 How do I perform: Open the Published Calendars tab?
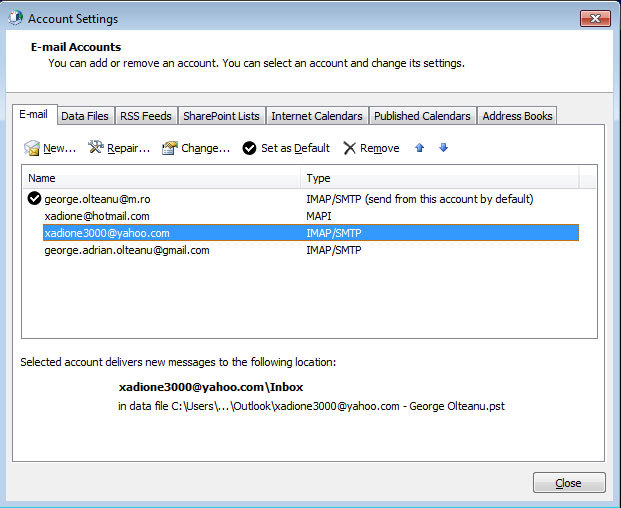tap(422, 116)
